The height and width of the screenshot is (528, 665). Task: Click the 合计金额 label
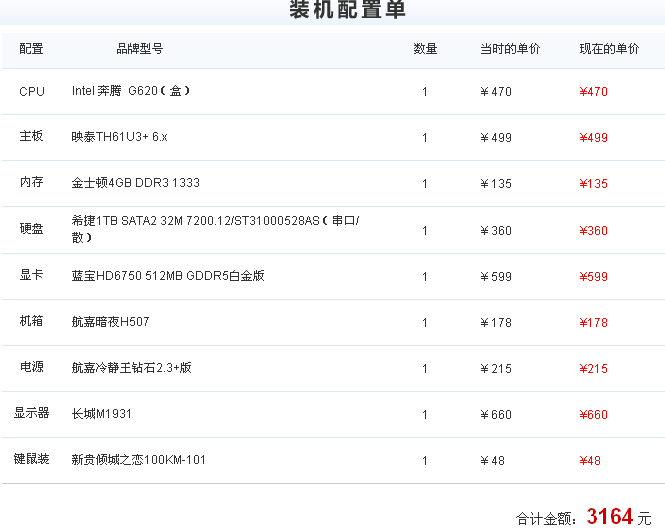pos(546,519)
